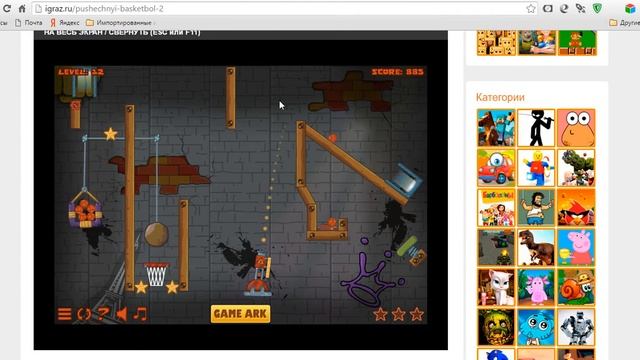The height and width of the screenshot is (360, 640).
Task: Click the star left of the hoop
Action: point(141,287)
